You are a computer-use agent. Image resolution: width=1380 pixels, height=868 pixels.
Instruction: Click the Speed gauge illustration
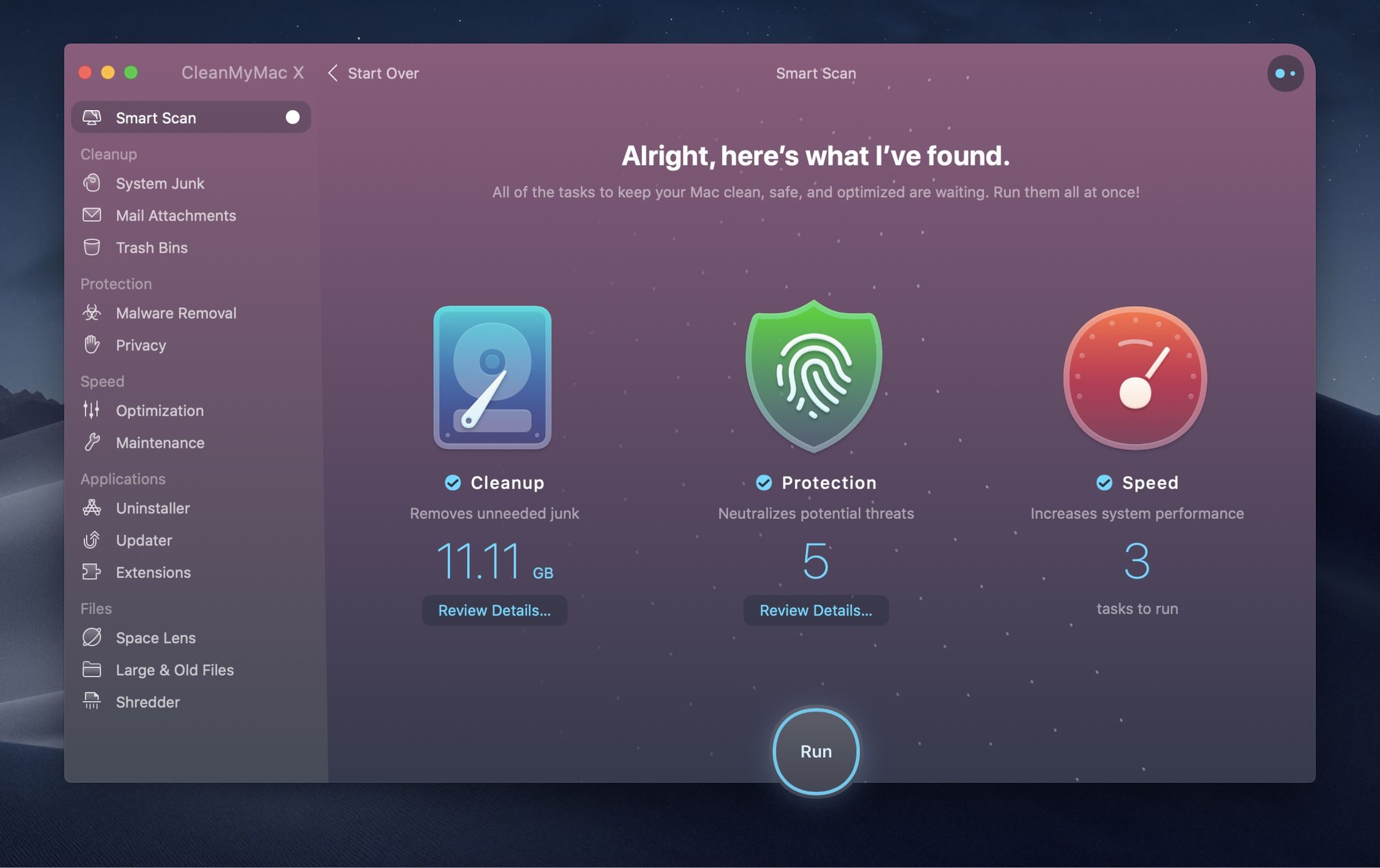point(1135,377)
